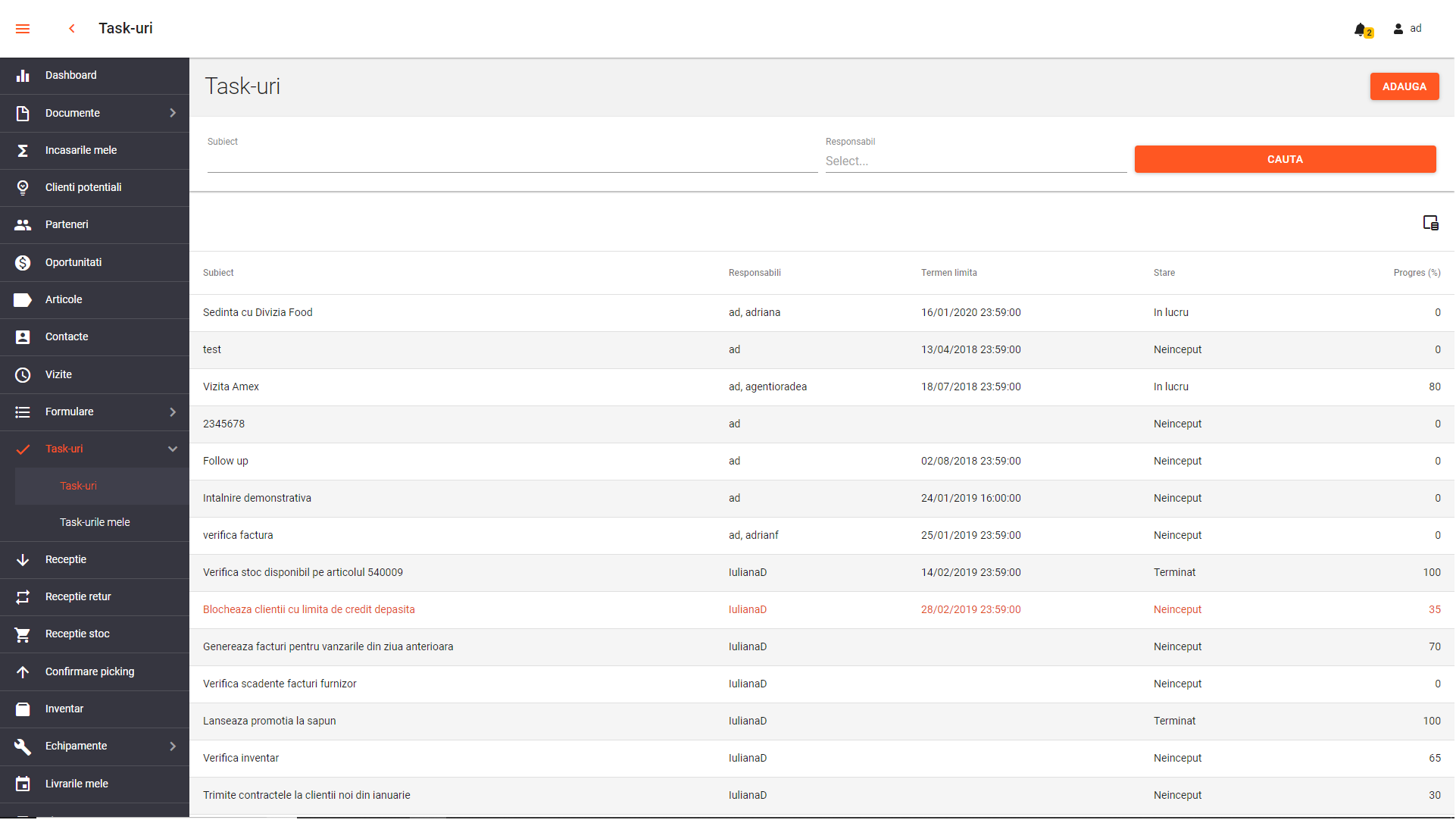The image size is (1456, 820).
Task: Click the Vizite clock icon
Action: [23, 375]
